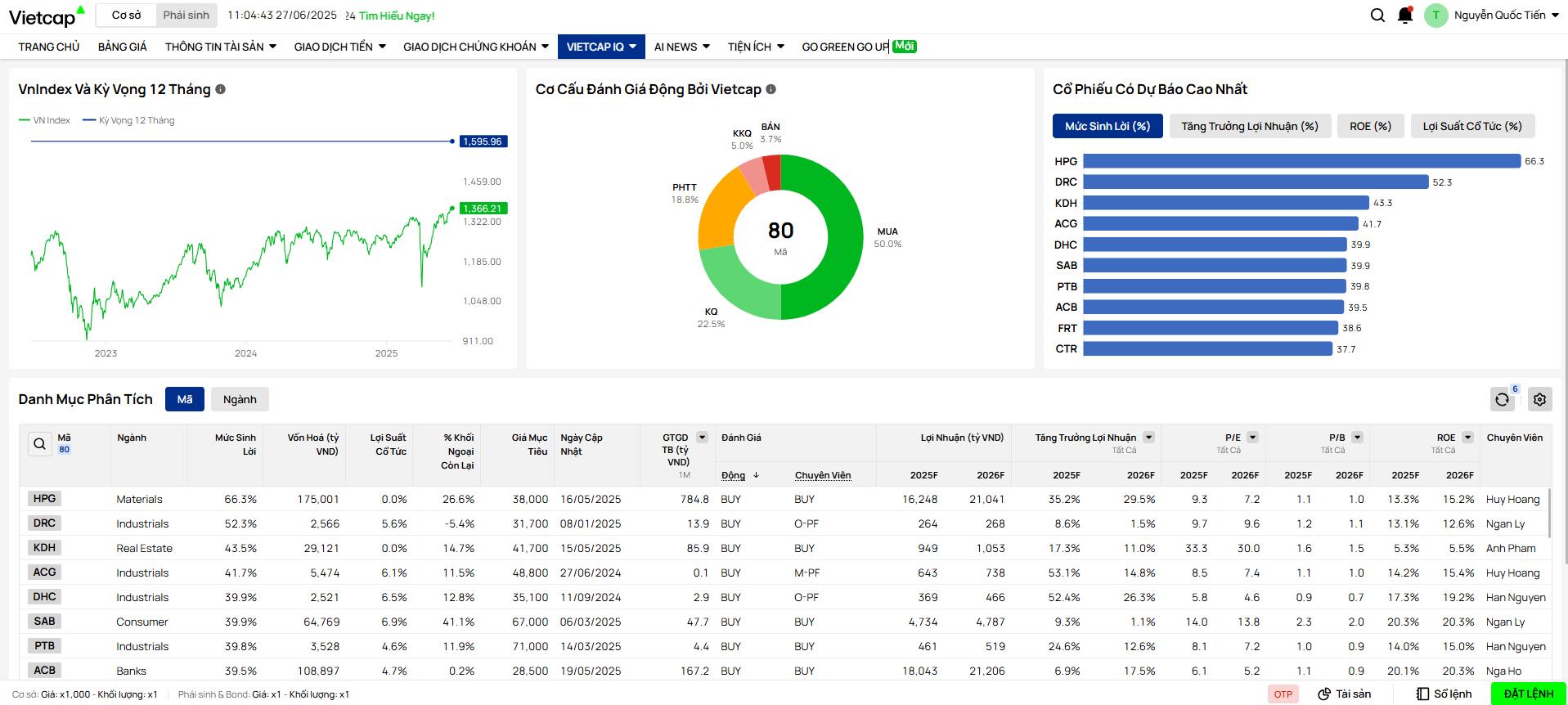Select Tăng Trưởng Lợi Nhuận (%) filter
Image resolution: width=1568 pixels, height=705 pixels.
click(x=1250, y=126)
